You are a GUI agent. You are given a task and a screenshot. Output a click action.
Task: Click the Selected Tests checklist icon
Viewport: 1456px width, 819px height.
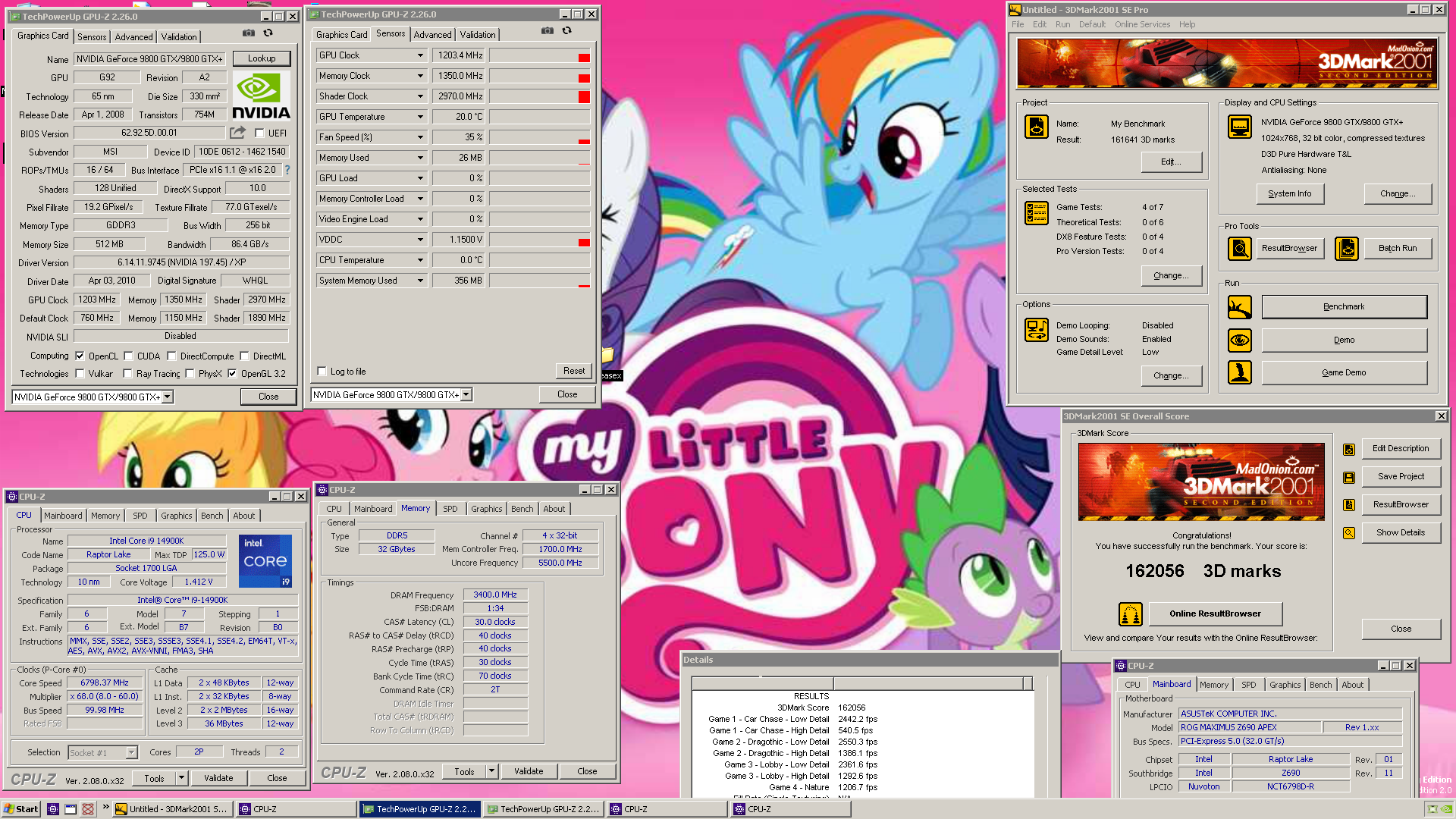1036,213
